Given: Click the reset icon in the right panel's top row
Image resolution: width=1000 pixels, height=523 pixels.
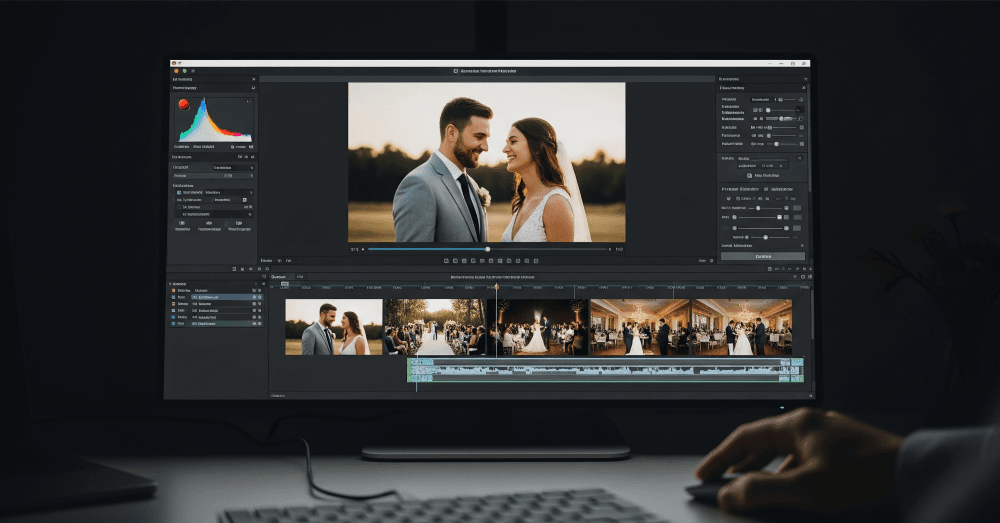Looking at the screenshot, I should tap(802, 100).
